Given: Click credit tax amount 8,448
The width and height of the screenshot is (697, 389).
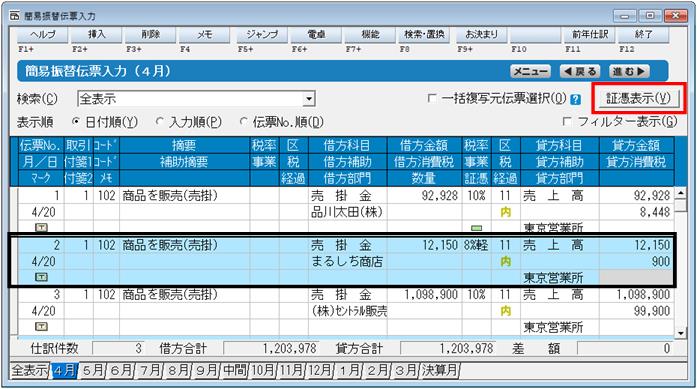Looking at the screenshot, I should click(636, 212).
